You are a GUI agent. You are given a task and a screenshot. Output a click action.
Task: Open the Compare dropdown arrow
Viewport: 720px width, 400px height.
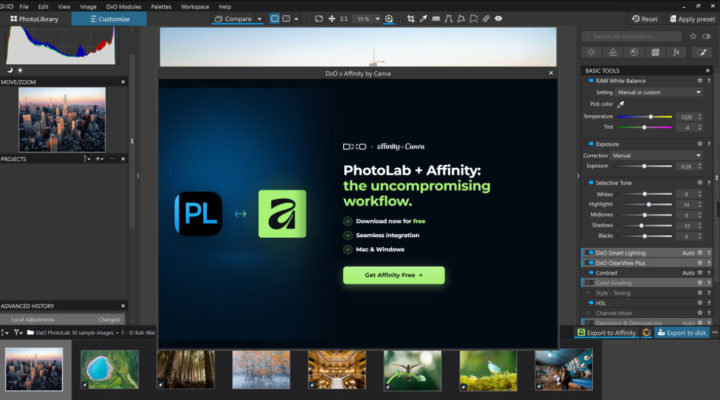tap(259, 19)
